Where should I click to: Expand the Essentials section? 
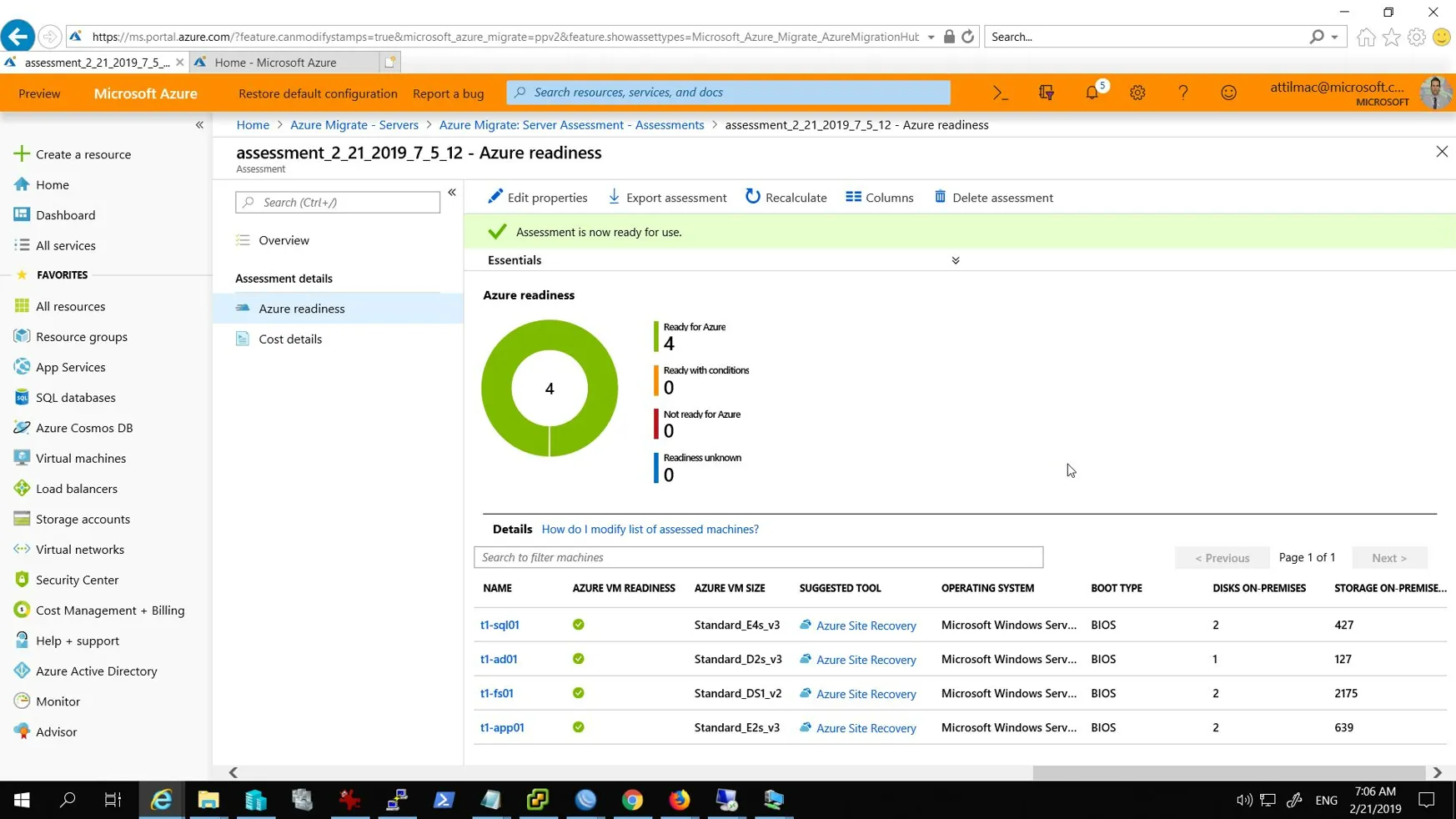[956, 260]
